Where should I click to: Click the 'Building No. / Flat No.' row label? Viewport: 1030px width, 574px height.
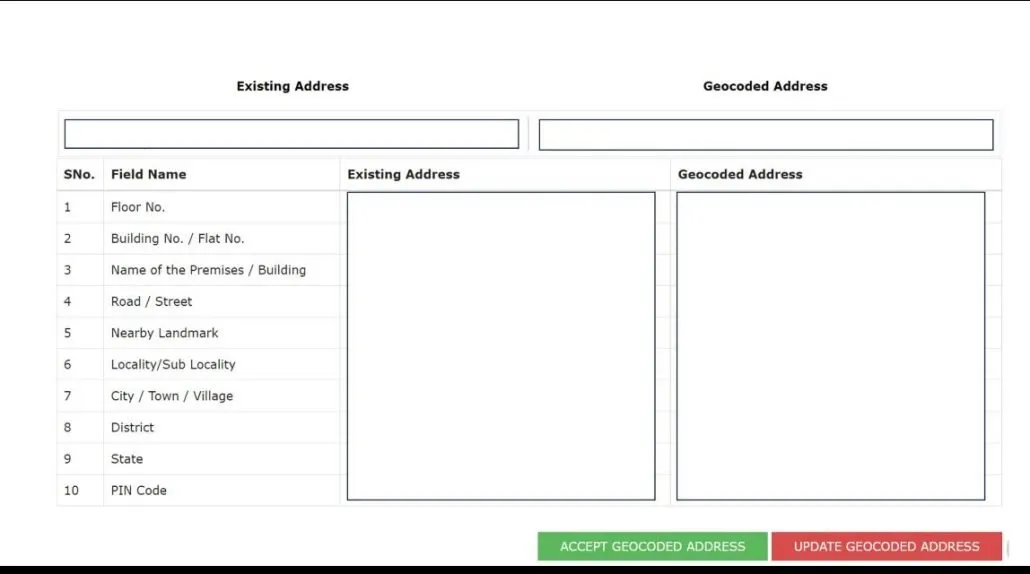(177, 238)
